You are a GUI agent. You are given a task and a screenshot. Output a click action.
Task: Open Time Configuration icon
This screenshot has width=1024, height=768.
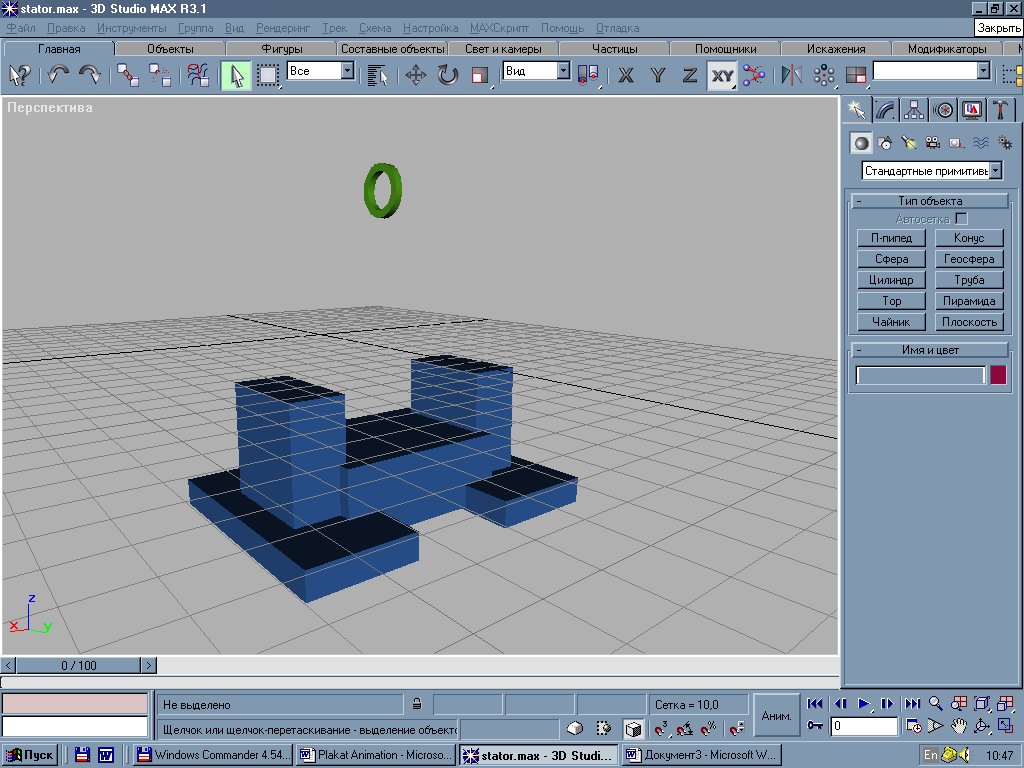pos(913,726)
